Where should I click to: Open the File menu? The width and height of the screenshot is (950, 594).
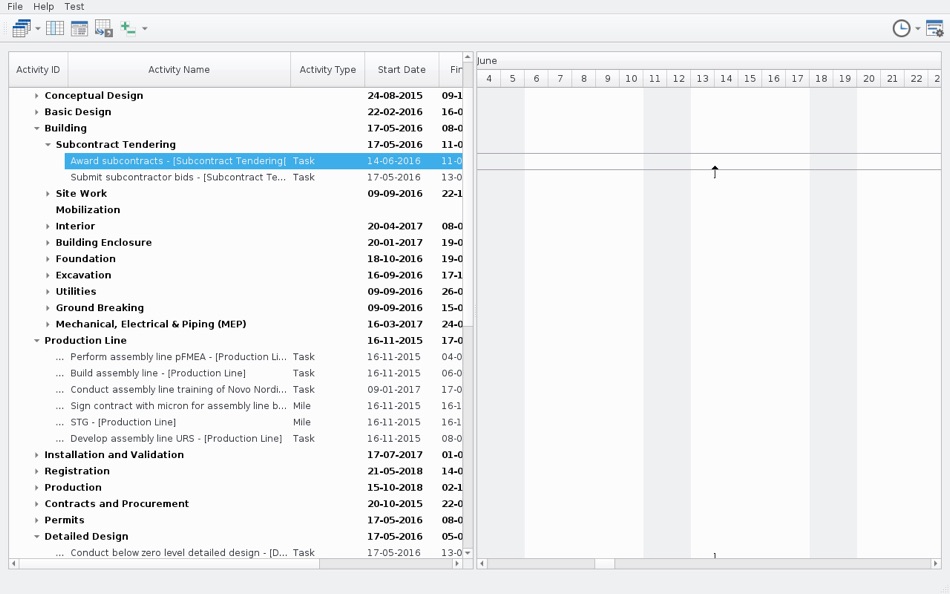pyautogui.click(x=15, y=7)
